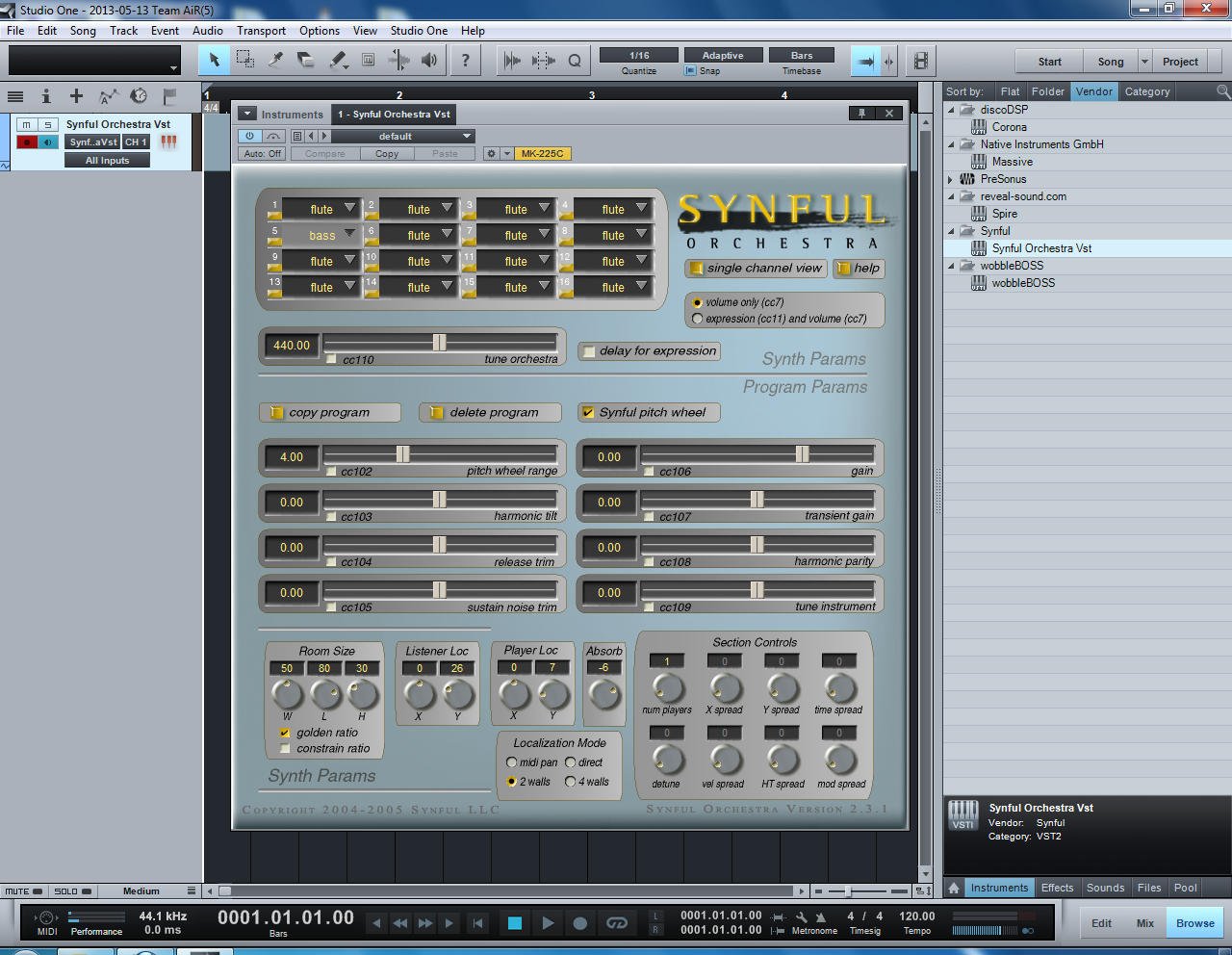The width and height of the screenshot is (1232, 955).
Task: Click the play transport button
Action: point(548,923)
